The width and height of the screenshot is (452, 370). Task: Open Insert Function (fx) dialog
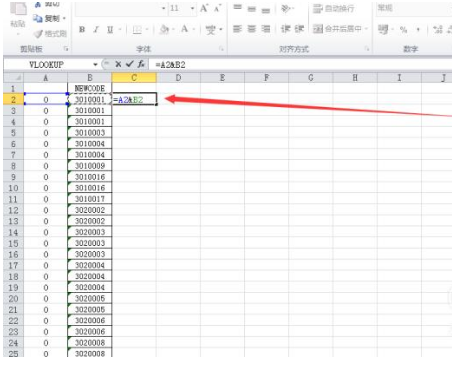point(141,64)
